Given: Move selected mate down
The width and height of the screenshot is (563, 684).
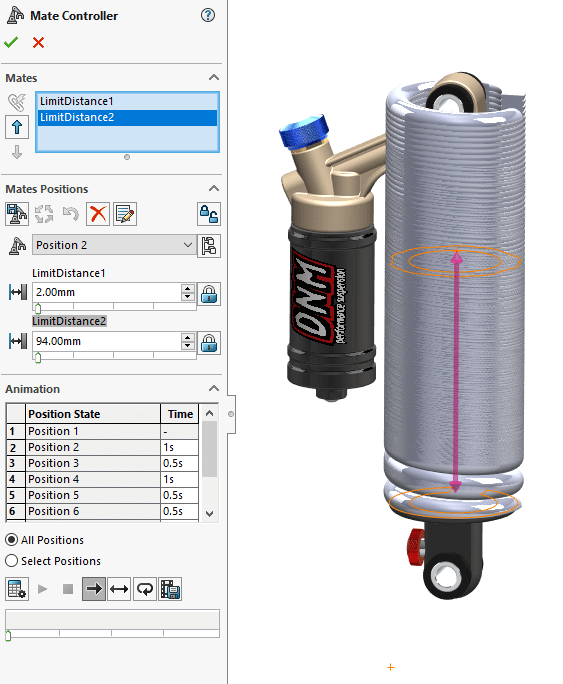Looking at the screenshot, I should pos(17,152).
